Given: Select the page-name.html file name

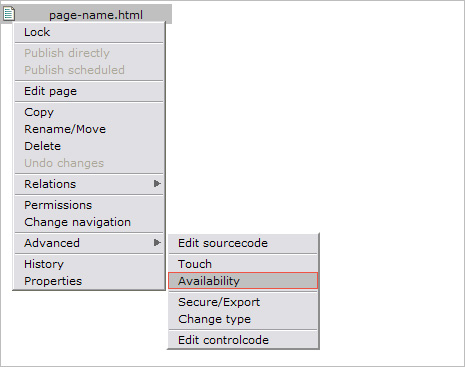Looking at the screenshot, I should pos(96,15).
